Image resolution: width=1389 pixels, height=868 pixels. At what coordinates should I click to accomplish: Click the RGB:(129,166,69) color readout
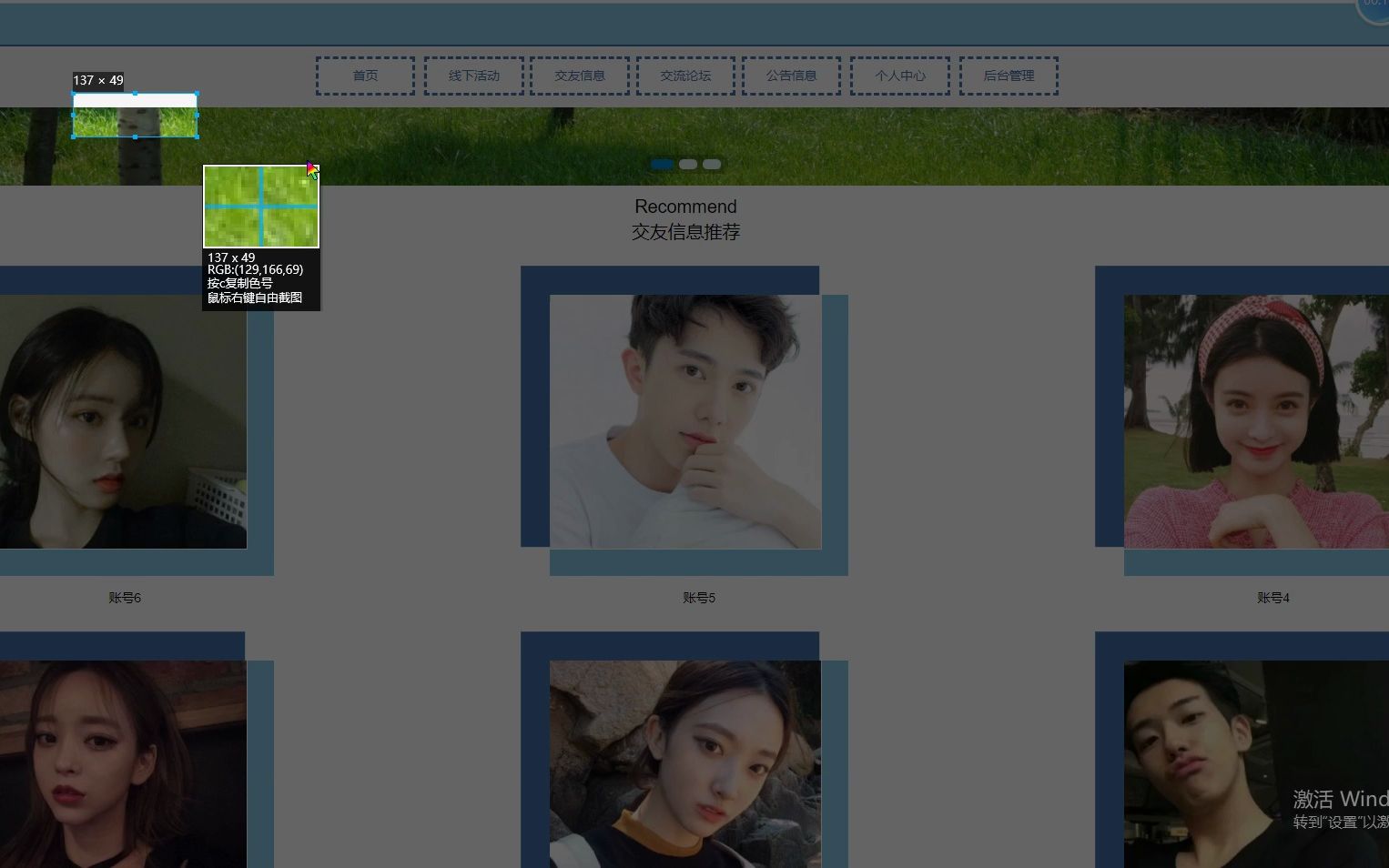point(255,269)
